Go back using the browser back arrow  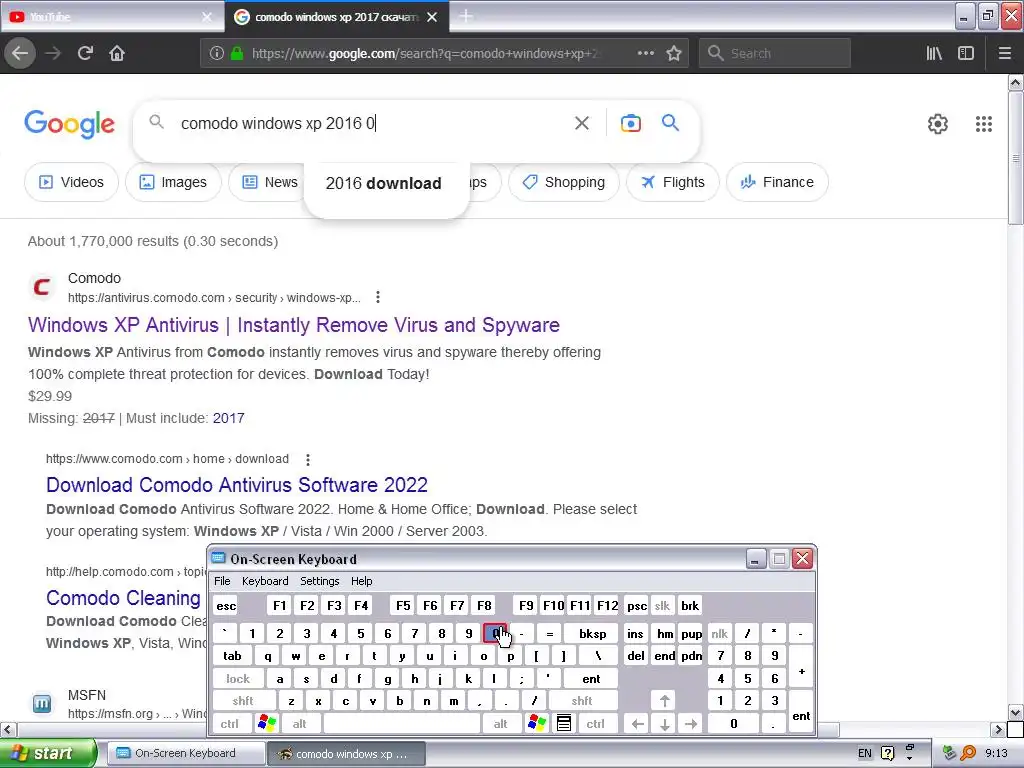(x=20, y=53)
